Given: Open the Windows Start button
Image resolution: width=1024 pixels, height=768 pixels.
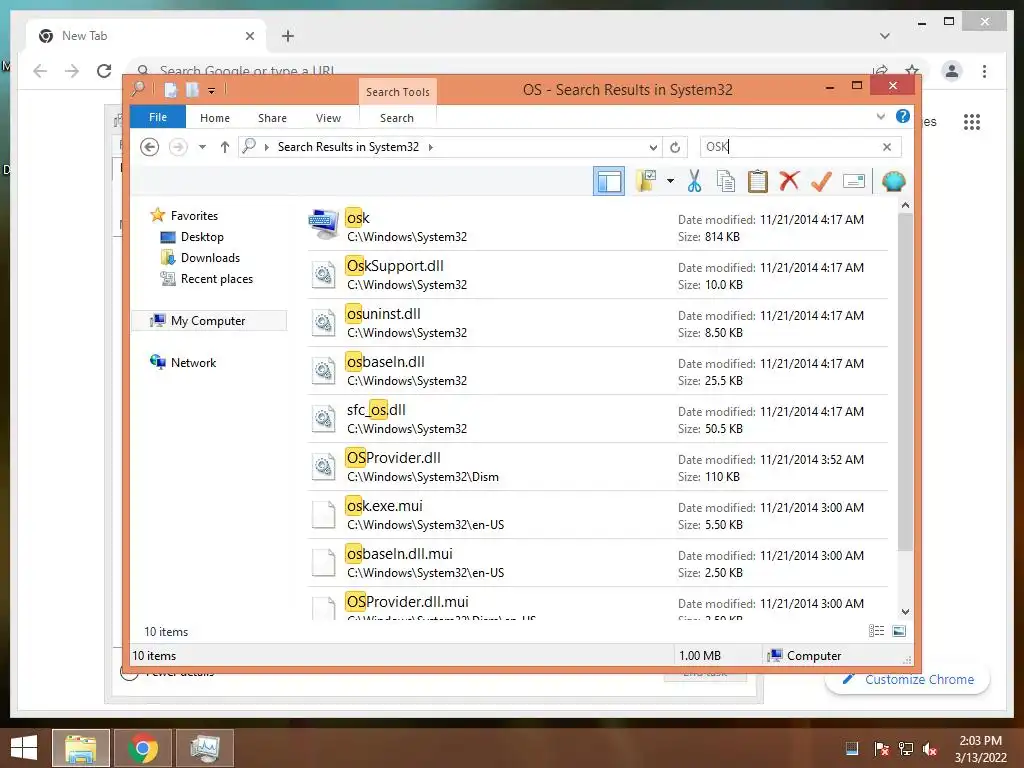Looking at the screenshot, I should click(24, 748).
